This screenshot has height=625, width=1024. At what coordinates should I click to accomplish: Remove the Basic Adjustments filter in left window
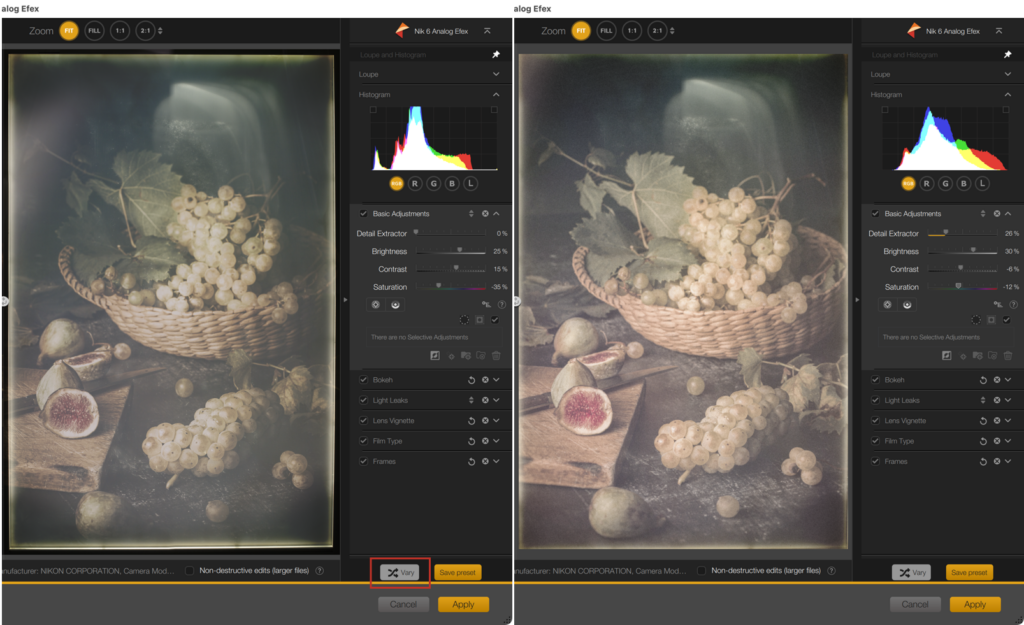pos(485,214)
